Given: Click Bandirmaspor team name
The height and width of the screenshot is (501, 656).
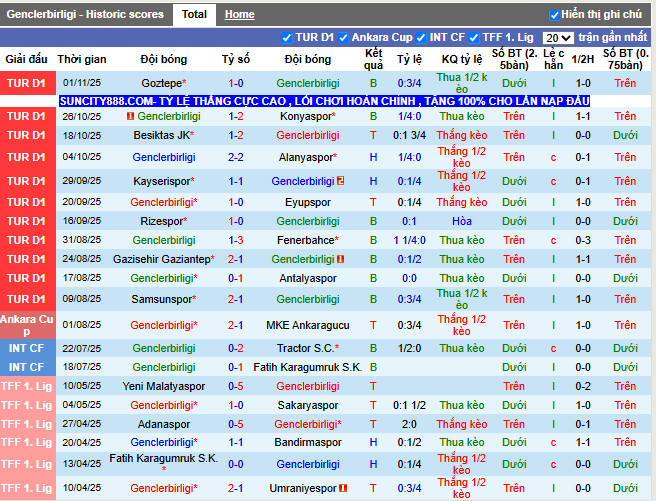Looking at the screenshot, I should click(308, 442).
